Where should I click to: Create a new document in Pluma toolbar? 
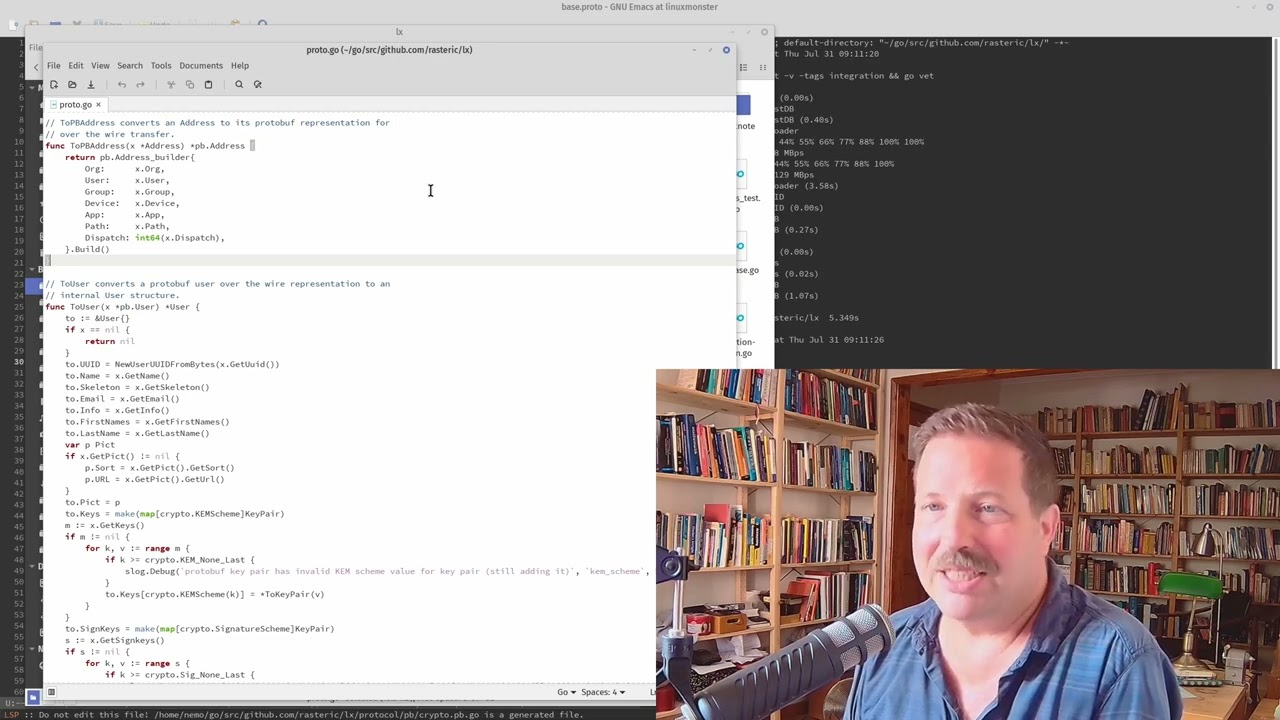(x=54, y=85)
